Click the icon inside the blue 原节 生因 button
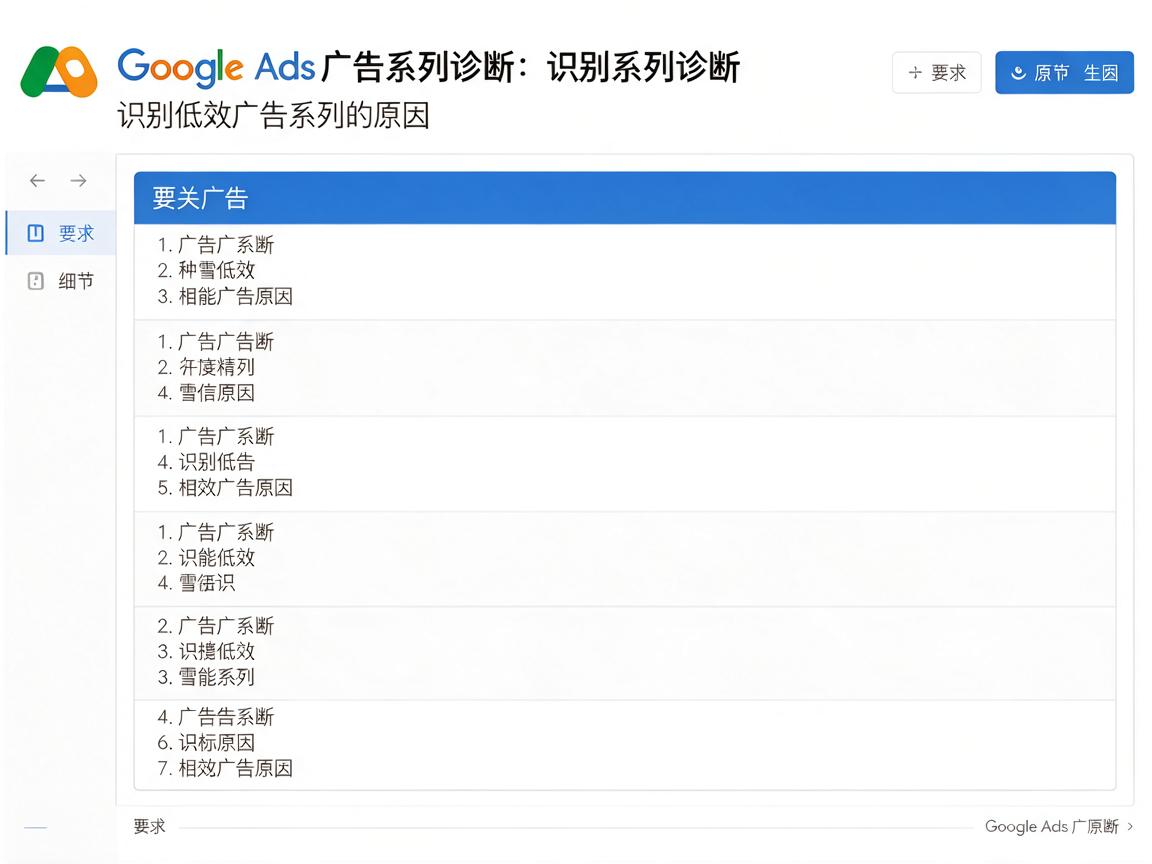The height and width of the screenshot is (864, 1152). [x=1018, y=73]
